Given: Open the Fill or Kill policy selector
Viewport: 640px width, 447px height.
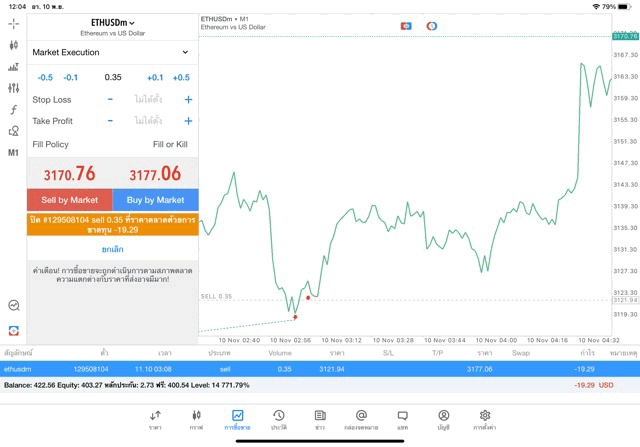Looking at the screenshot, I should click(169, 145).
